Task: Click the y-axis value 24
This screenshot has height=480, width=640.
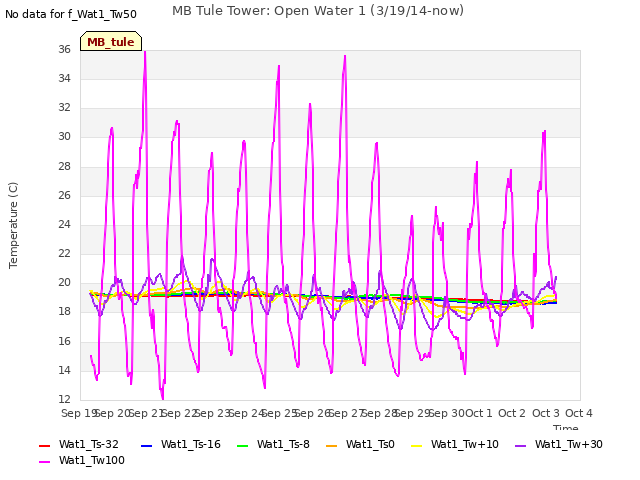Action: pos(64,224)
